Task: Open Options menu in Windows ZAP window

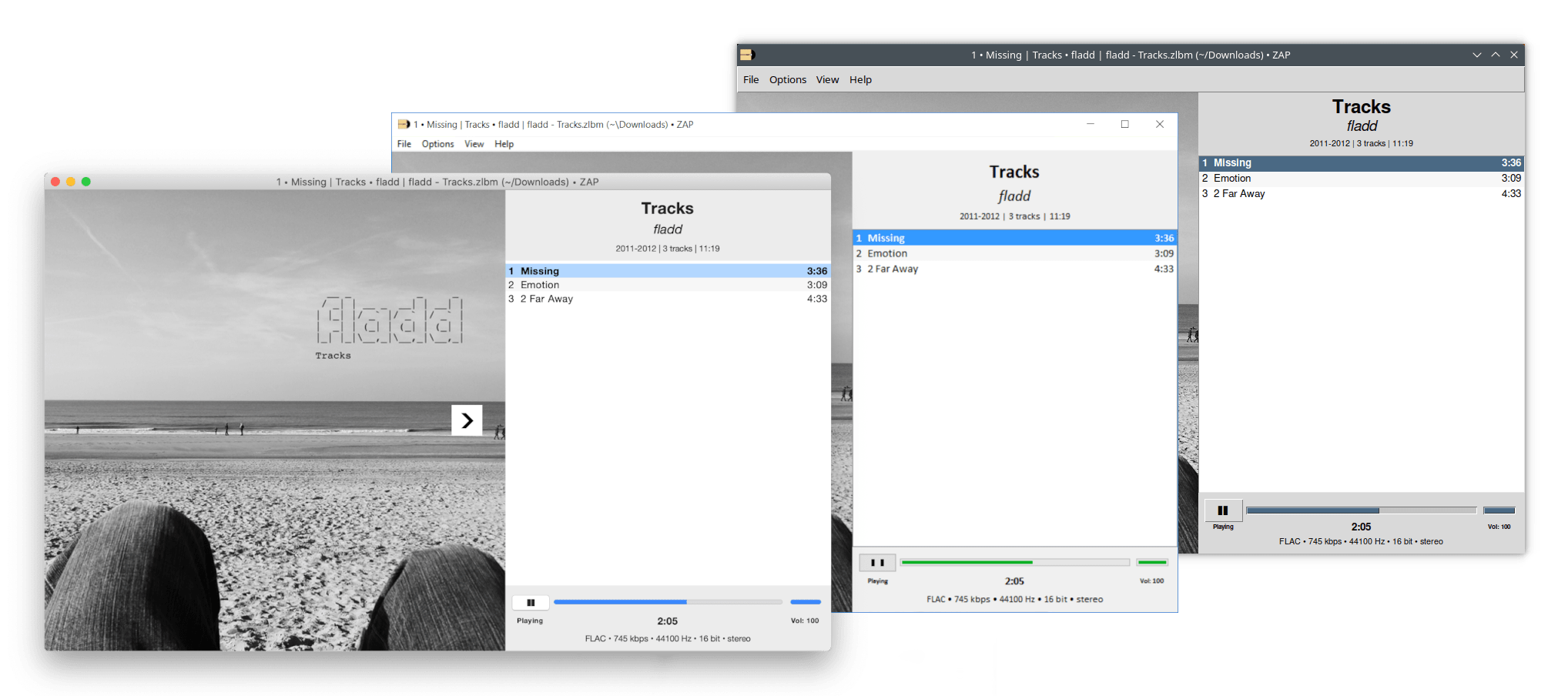Action: click(x=437, y=144)
